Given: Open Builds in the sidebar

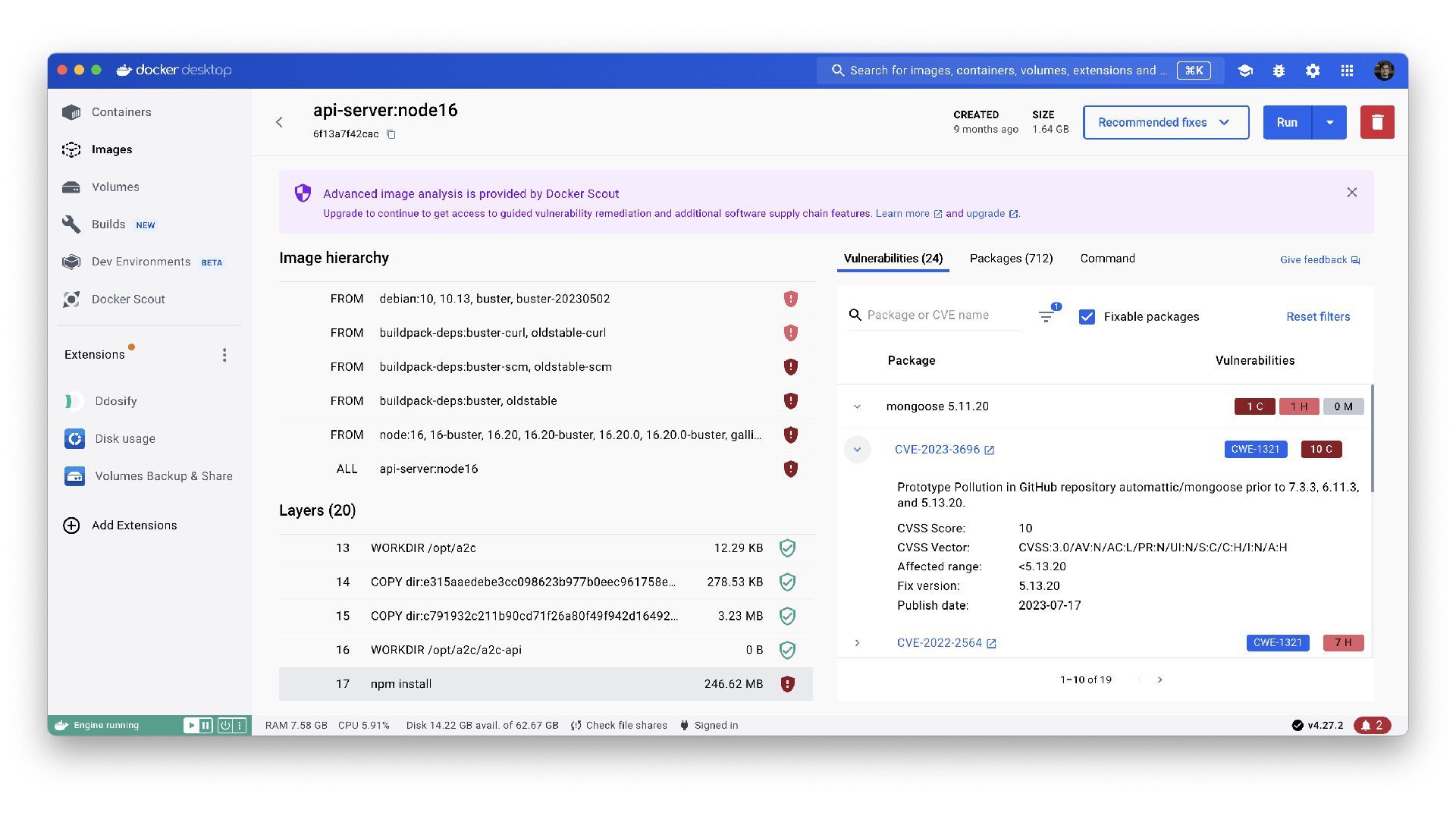Looking at the screenshot, I should coord(108,224).
